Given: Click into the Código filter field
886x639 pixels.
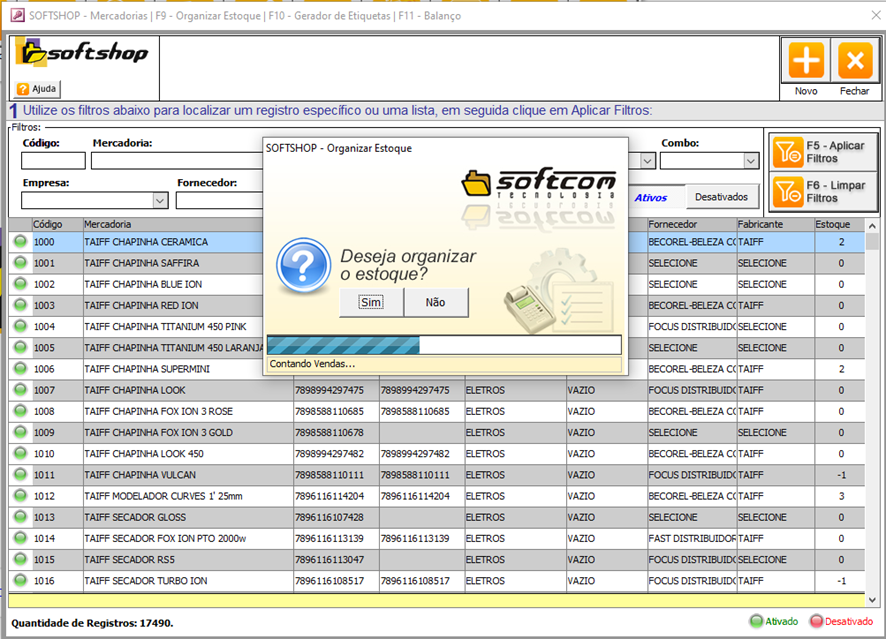Looking at the screenshot, I should 53,161.
